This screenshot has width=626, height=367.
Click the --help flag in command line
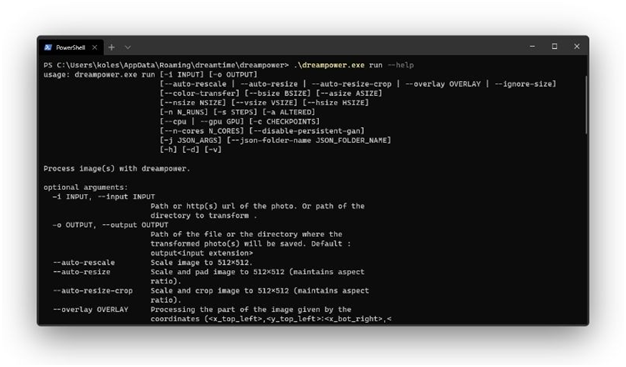click(x=400, y=65)
